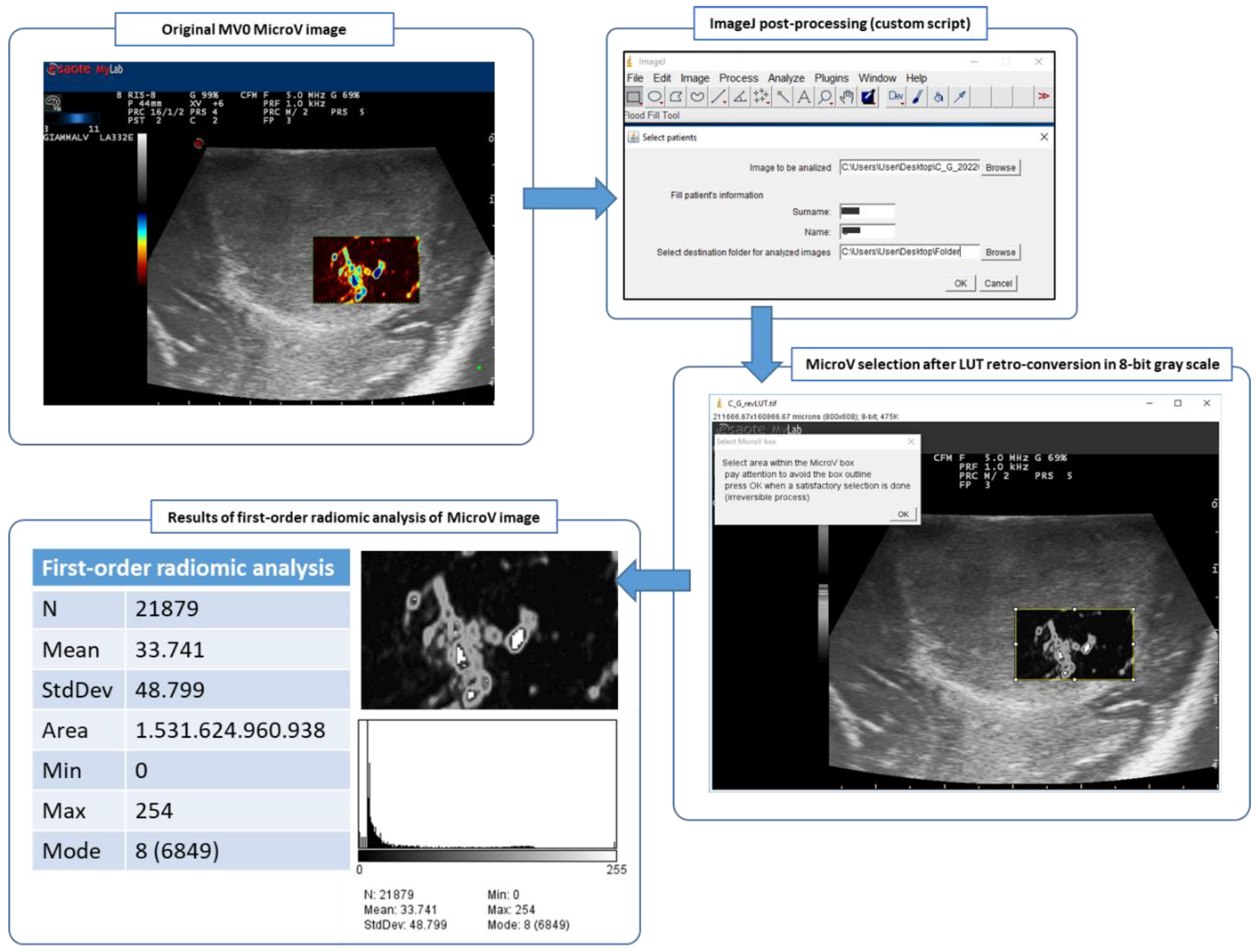Activate the Angle tool
Viewport: 1258px width, 952px height.
coord(739,97)
